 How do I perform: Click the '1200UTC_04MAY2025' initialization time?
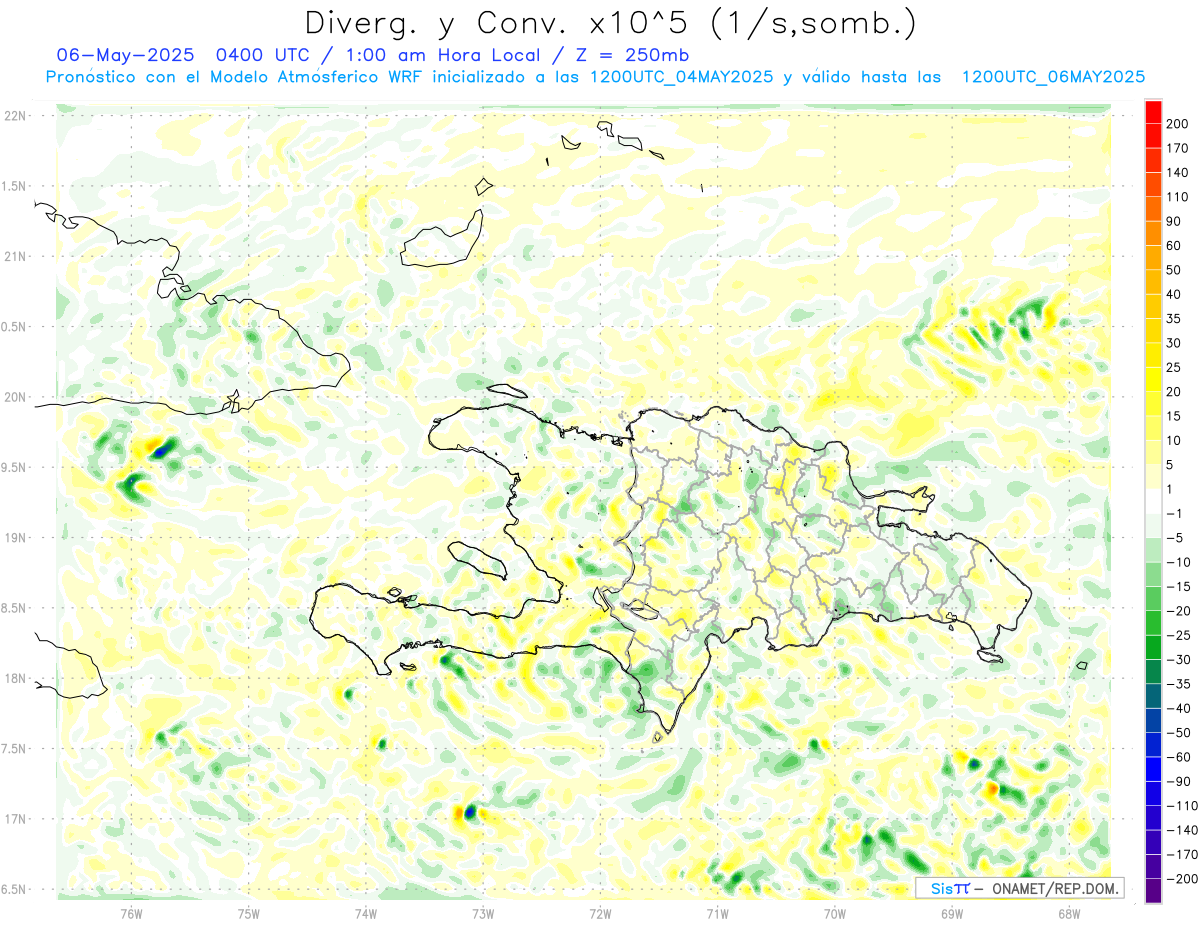point(682,77)
